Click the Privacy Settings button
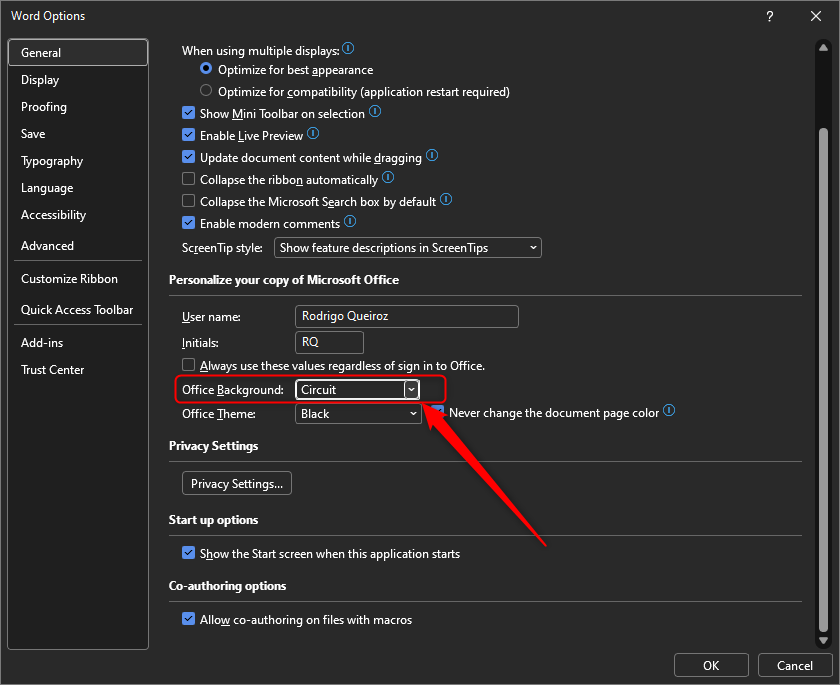840x685 pixels. [237, 483]
